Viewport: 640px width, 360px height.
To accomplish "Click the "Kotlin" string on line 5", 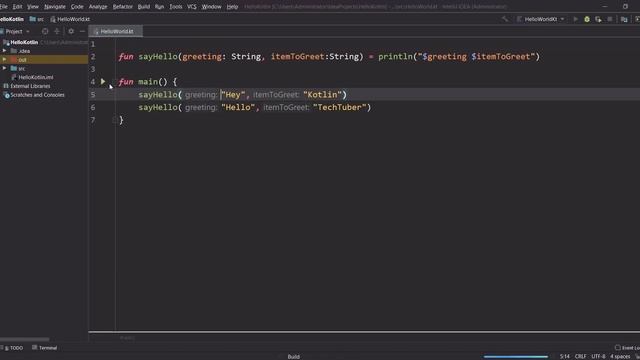I will (322, 95).
